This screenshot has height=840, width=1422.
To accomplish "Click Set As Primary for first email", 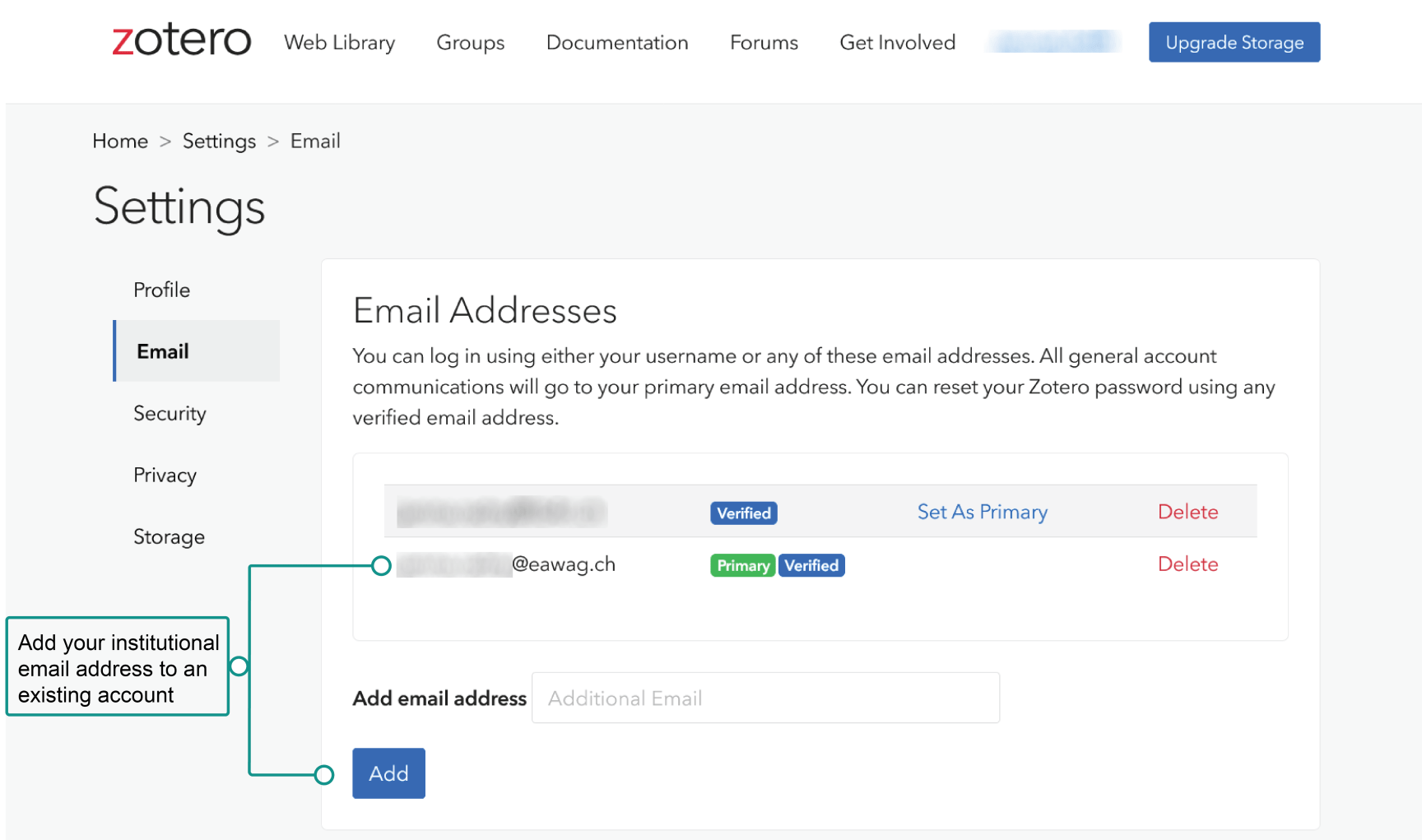I will [x=983, y=512].
